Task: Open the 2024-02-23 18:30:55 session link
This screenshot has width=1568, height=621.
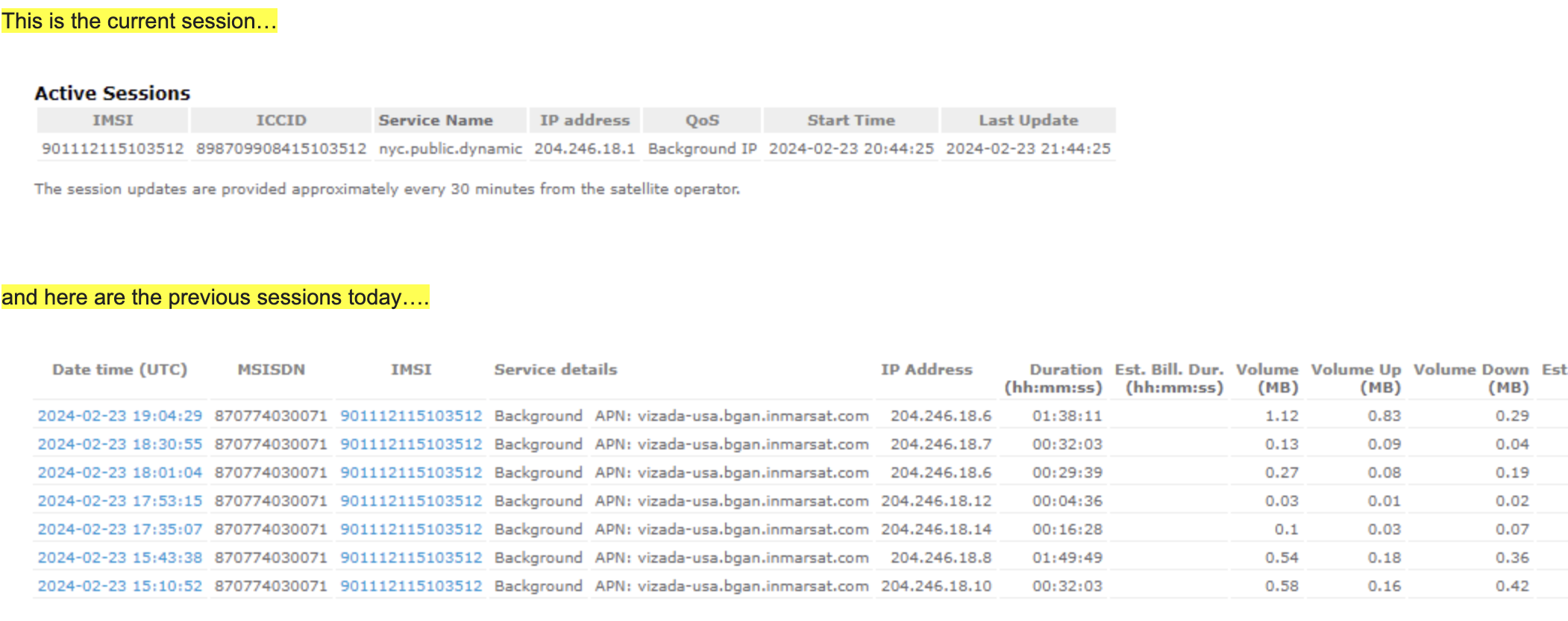Action: tap(119, 444)
